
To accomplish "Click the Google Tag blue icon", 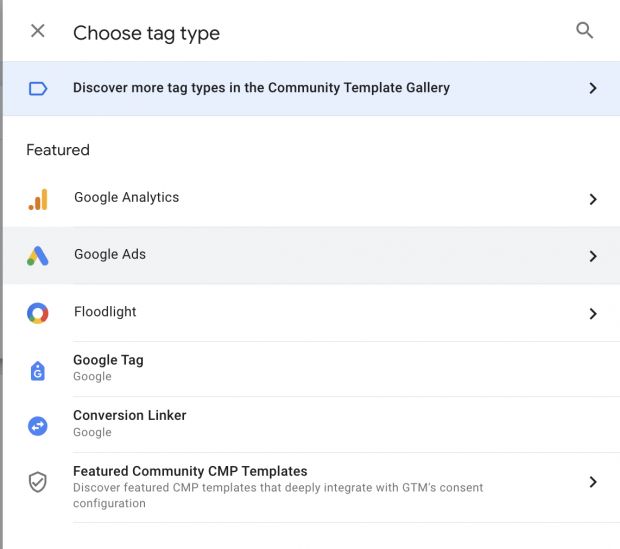I will 38,371.
